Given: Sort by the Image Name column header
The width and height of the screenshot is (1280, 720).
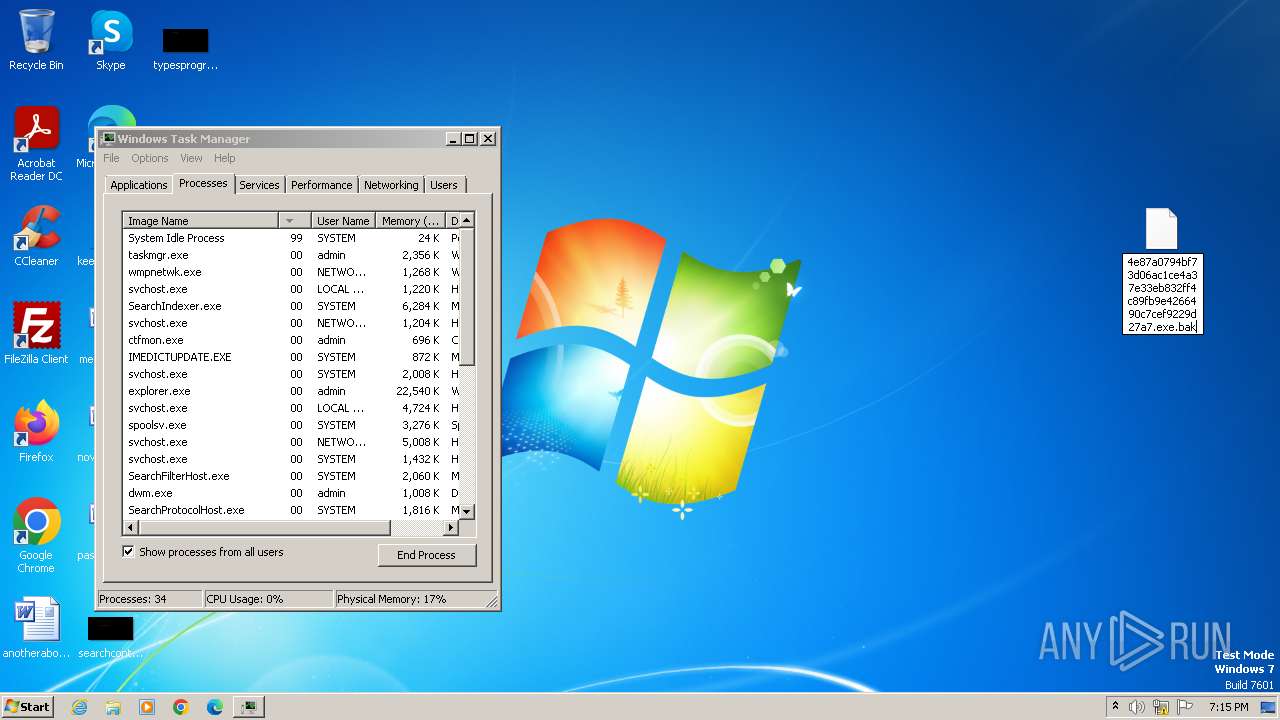Looking at the screenshot, I should (201, 221).
